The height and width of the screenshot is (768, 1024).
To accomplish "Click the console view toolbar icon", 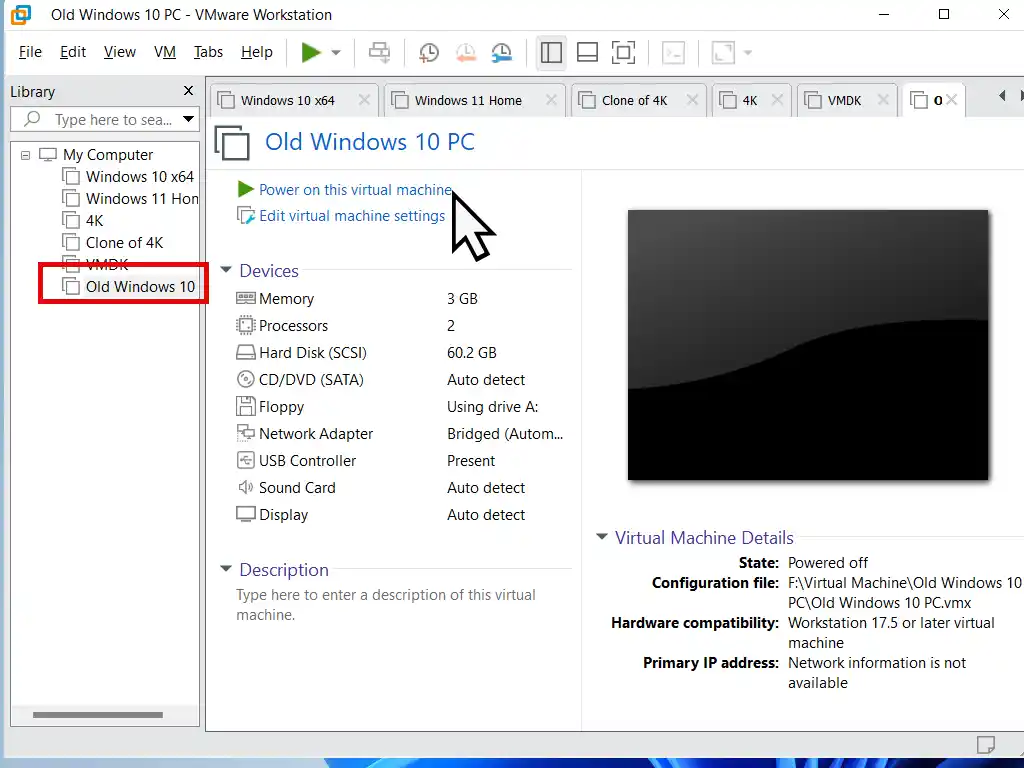I will click(x=673, y=52).
